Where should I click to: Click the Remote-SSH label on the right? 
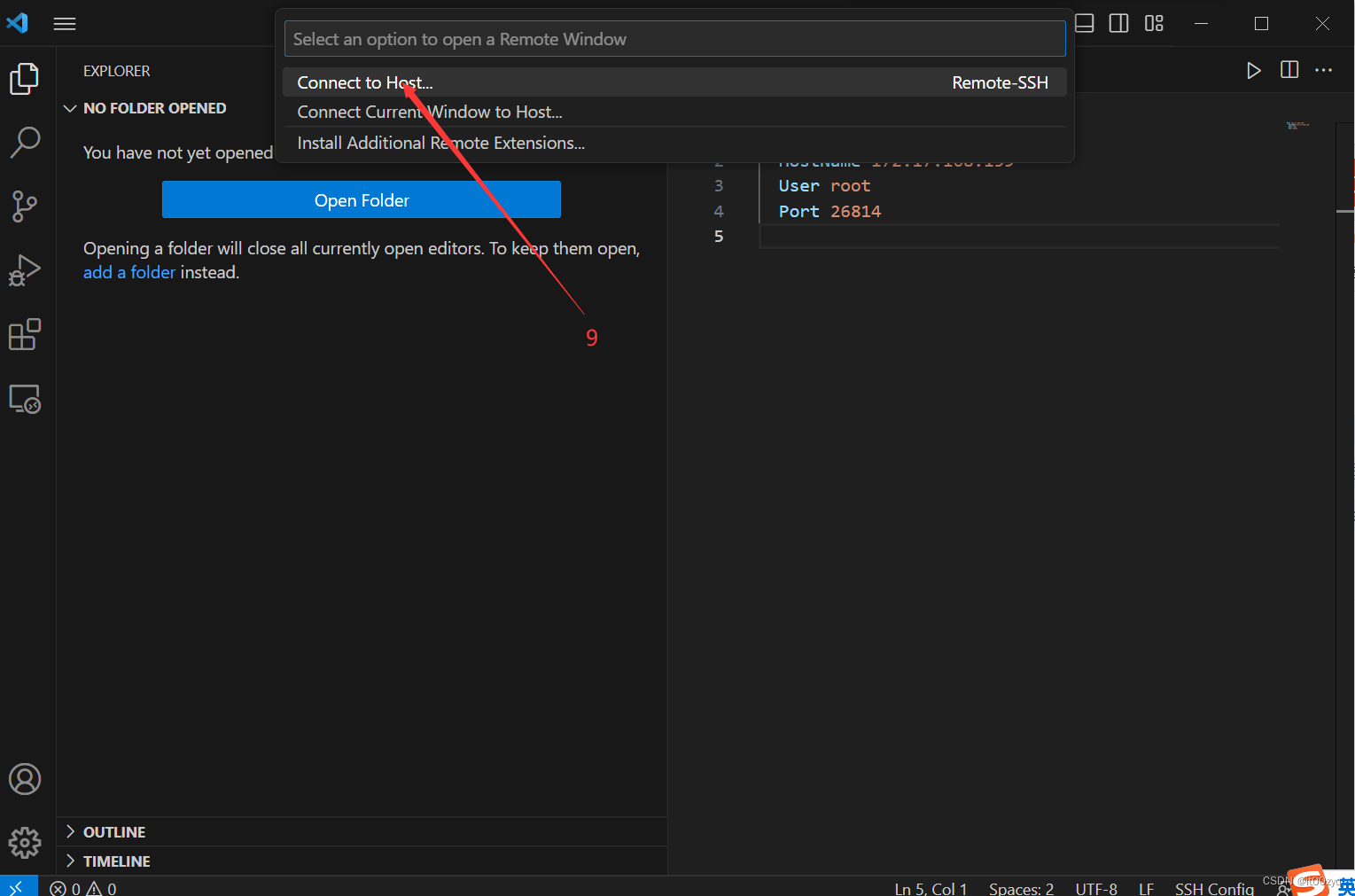pyautogui.click(x=1000, y=82)
